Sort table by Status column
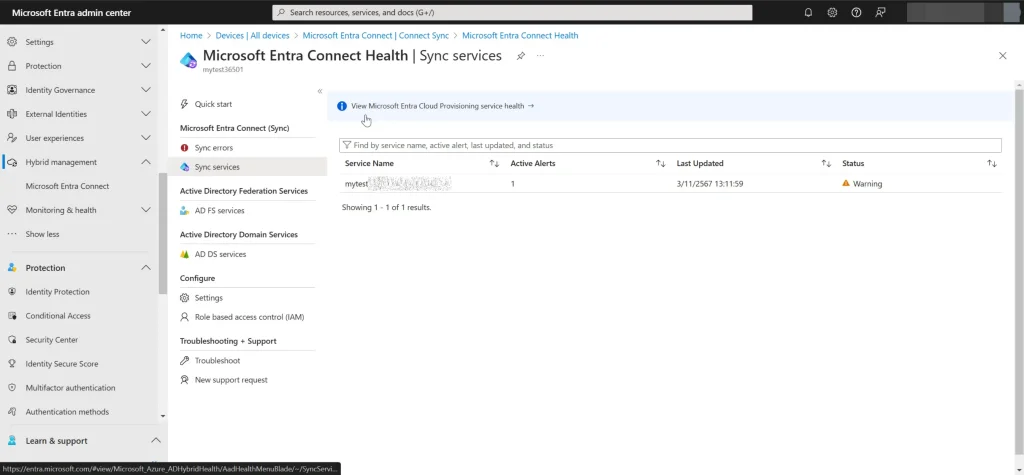 (x=992, y=163)
